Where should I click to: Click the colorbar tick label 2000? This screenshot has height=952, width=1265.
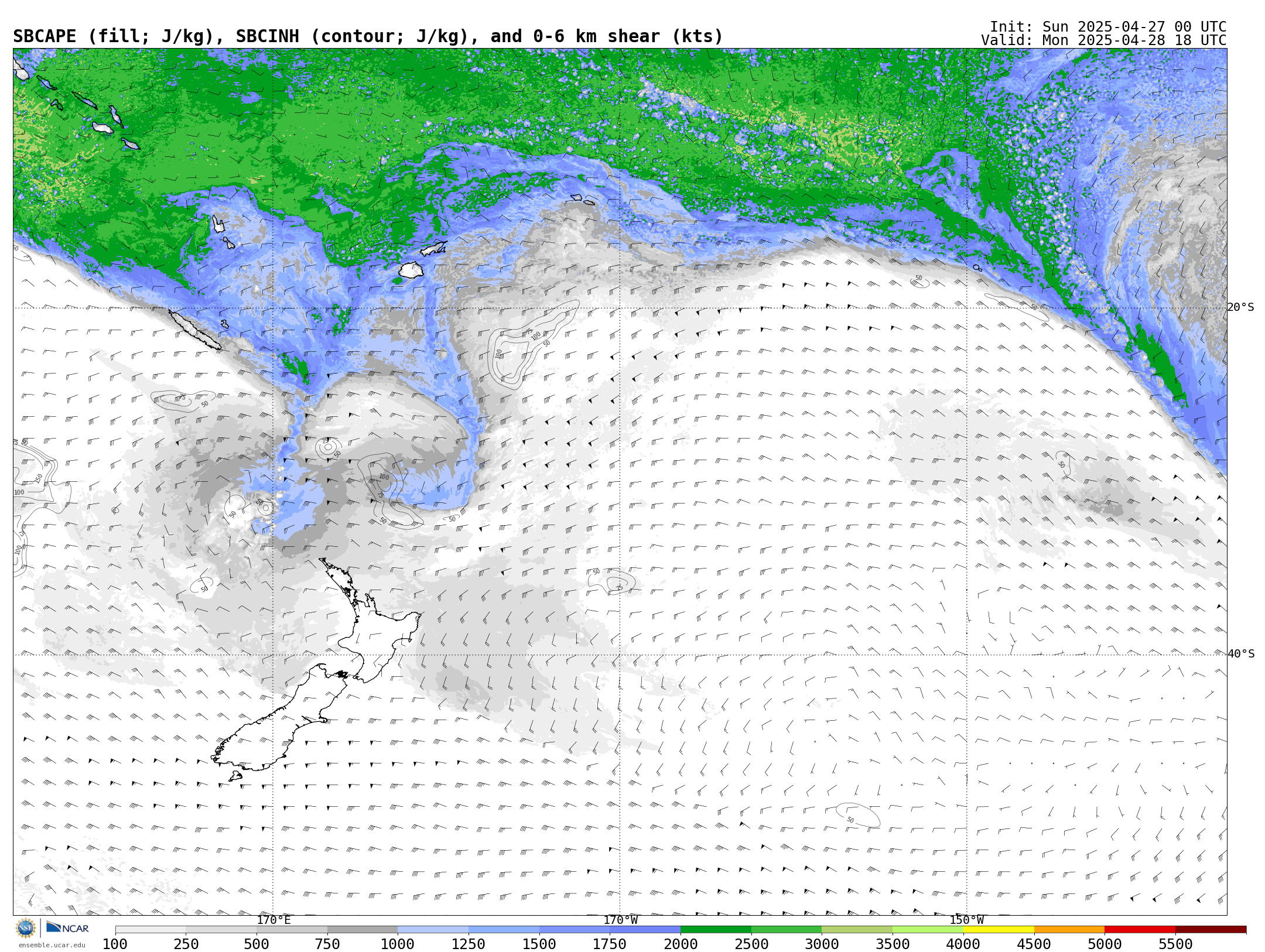[x=681, y=944]
